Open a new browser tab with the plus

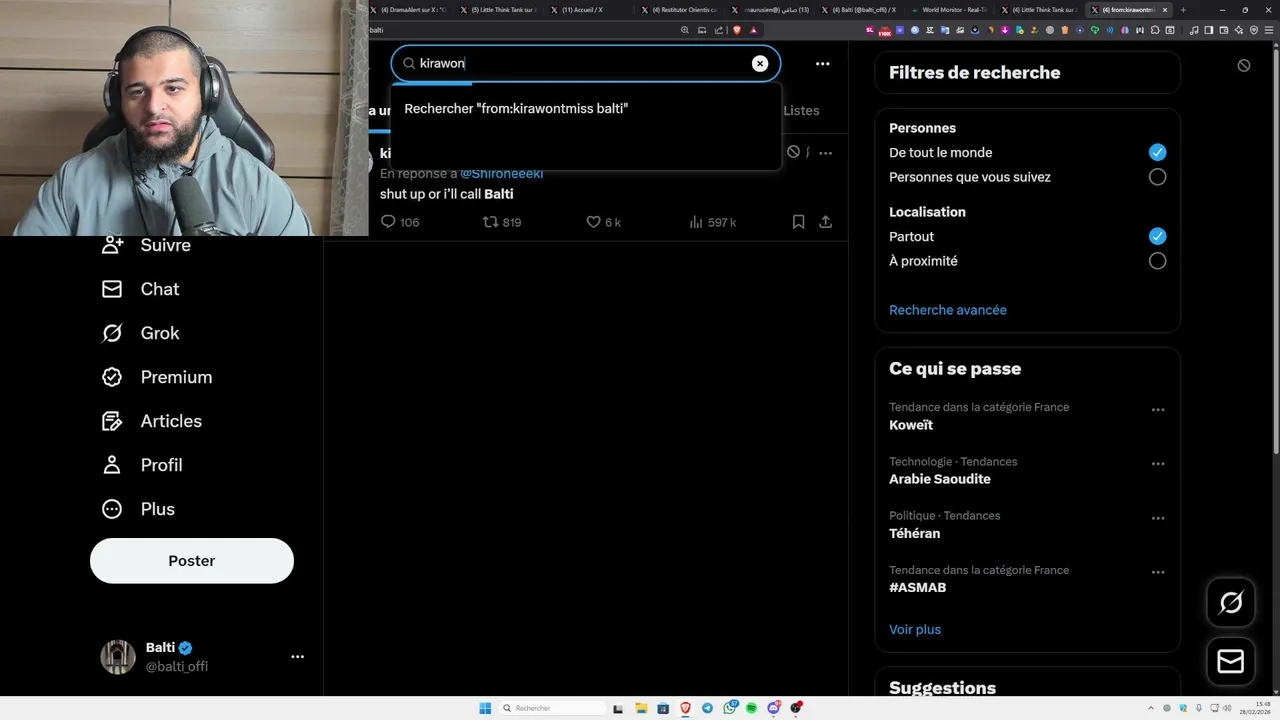click(x=1183, y=9)
